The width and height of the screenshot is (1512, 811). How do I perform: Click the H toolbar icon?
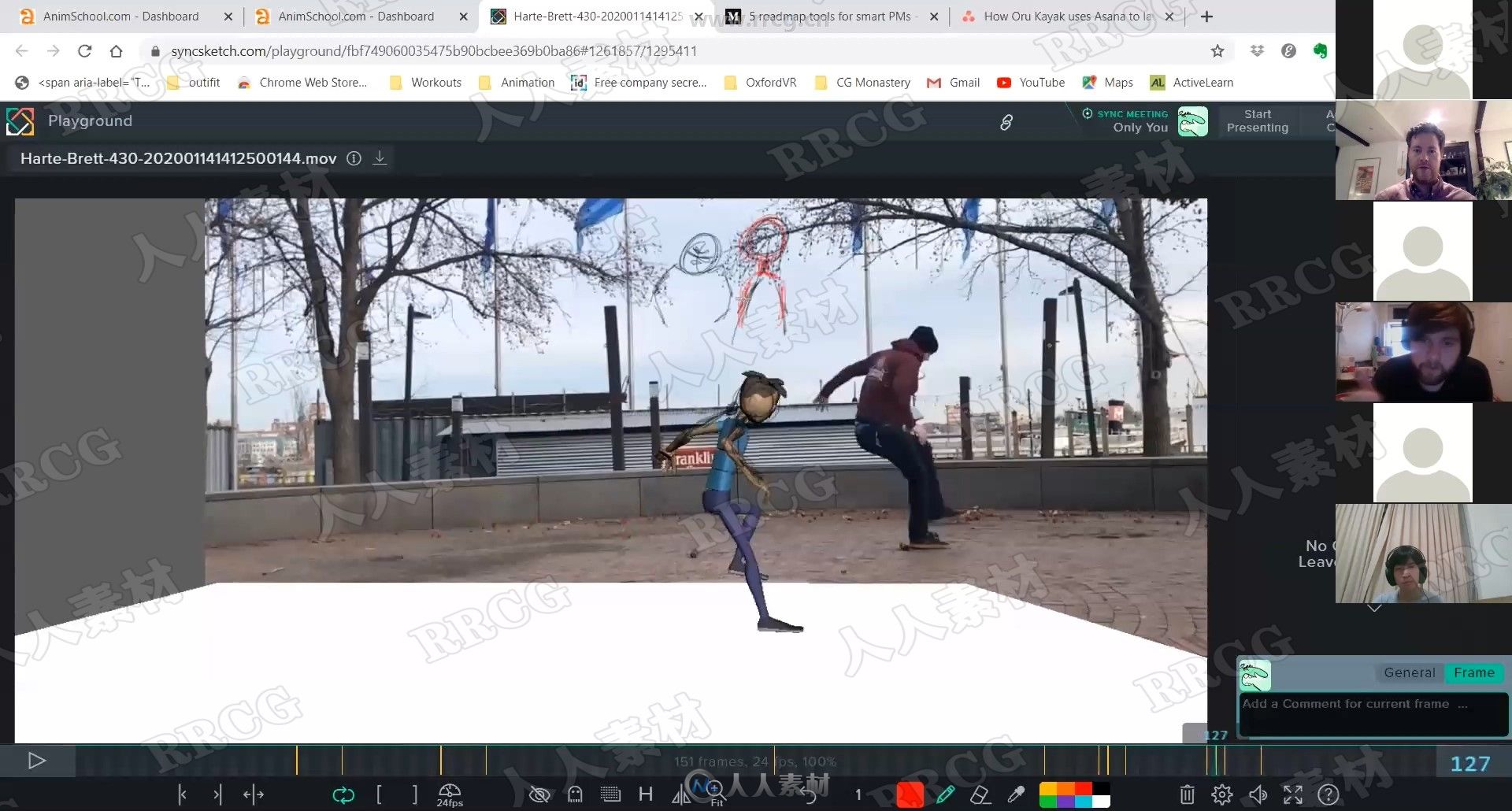[646, 794]
